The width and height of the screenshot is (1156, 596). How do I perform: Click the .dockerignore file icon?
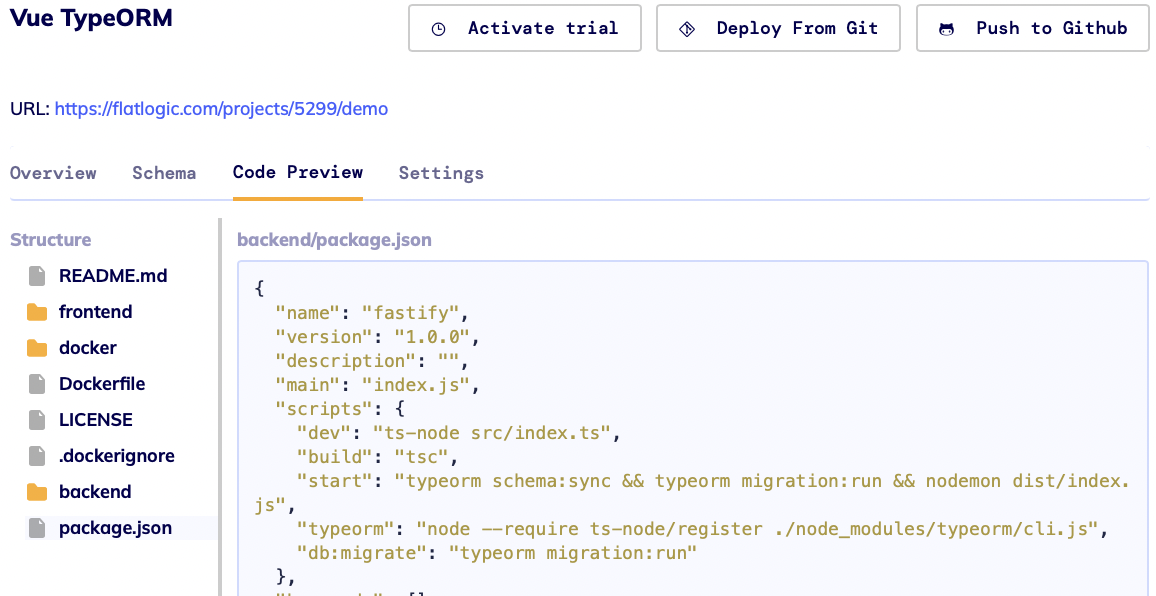37,457
